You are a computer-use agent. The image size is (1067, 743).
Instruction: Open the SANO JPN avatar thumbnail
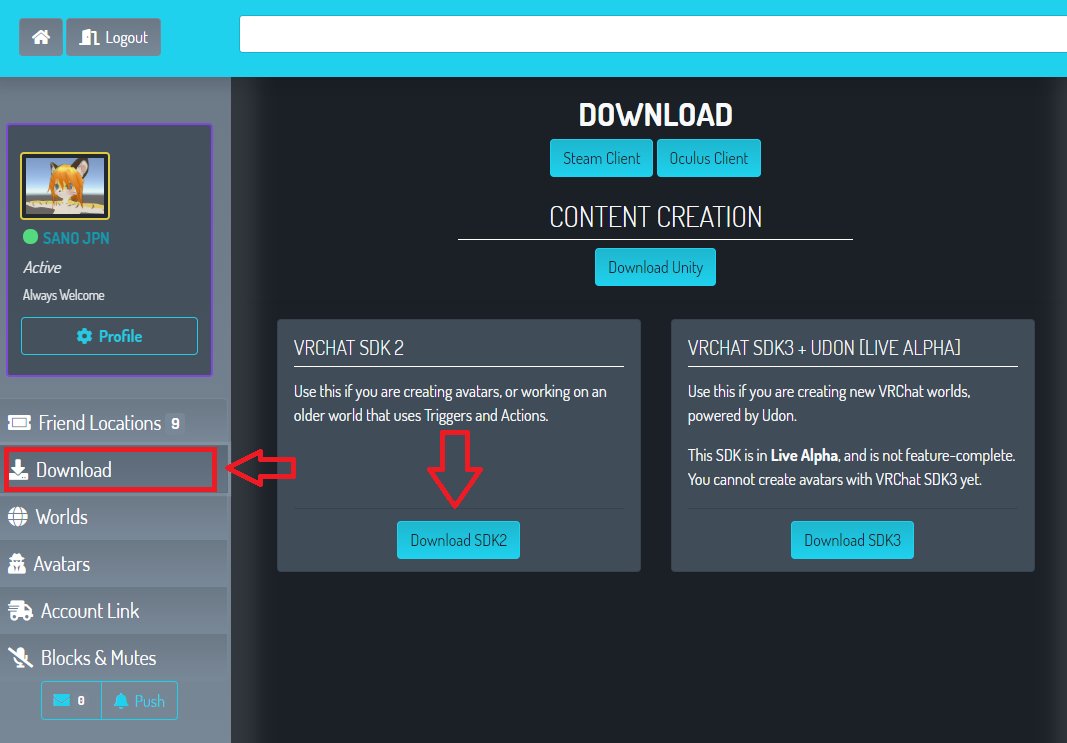[x=65, y=186]
